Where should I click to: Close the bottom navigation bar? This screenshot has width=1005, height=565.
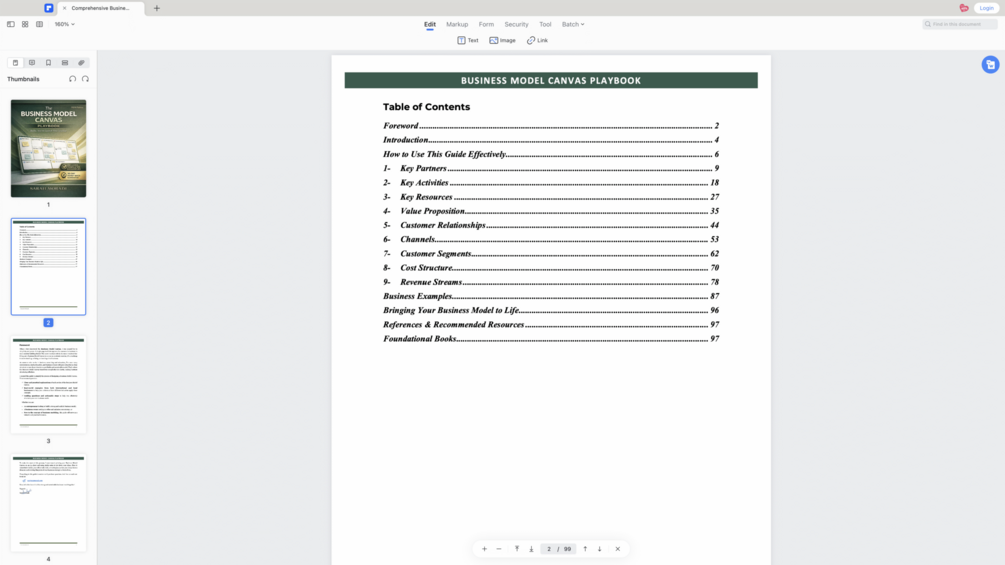(618, 549)
